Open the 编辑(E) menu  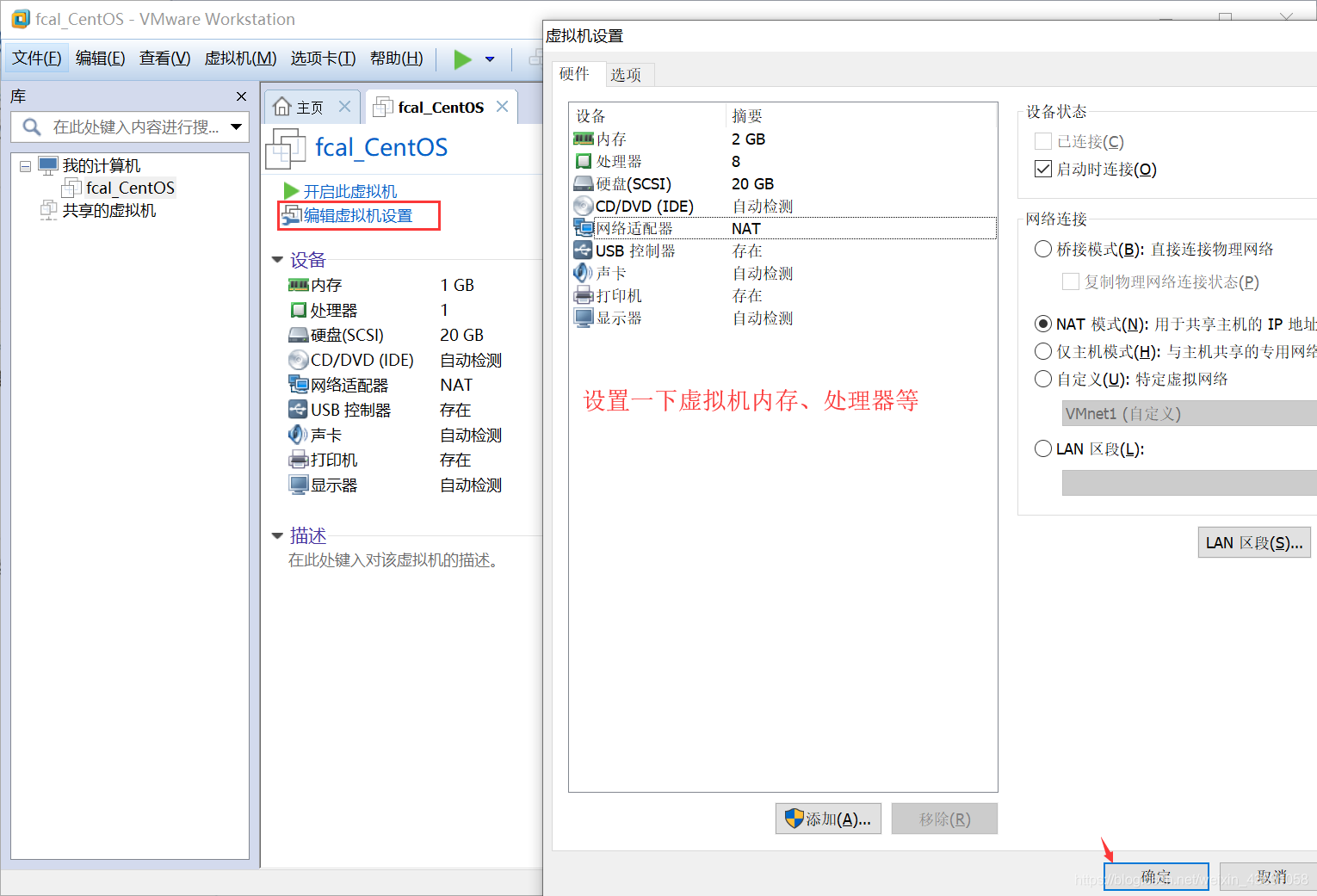(x=101, y=58)
